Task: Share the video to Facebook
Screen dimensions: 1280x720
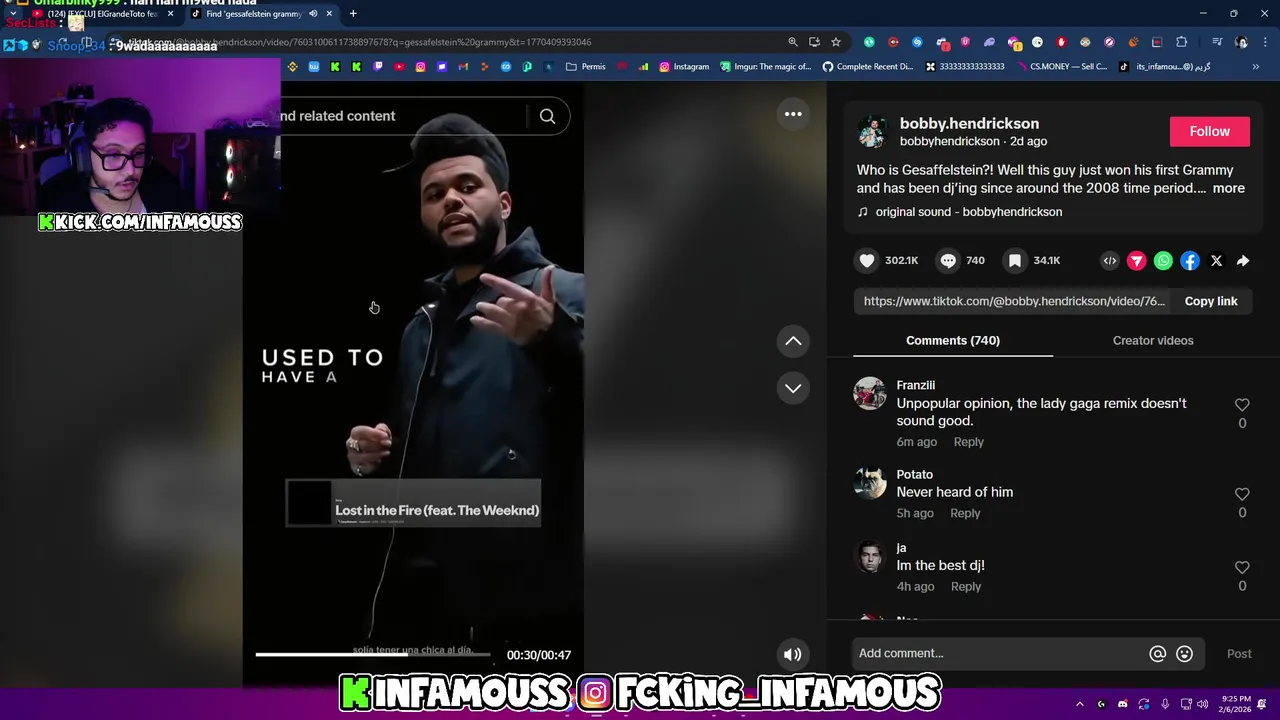Action: pyautogui.click(x=1190, y=261)
